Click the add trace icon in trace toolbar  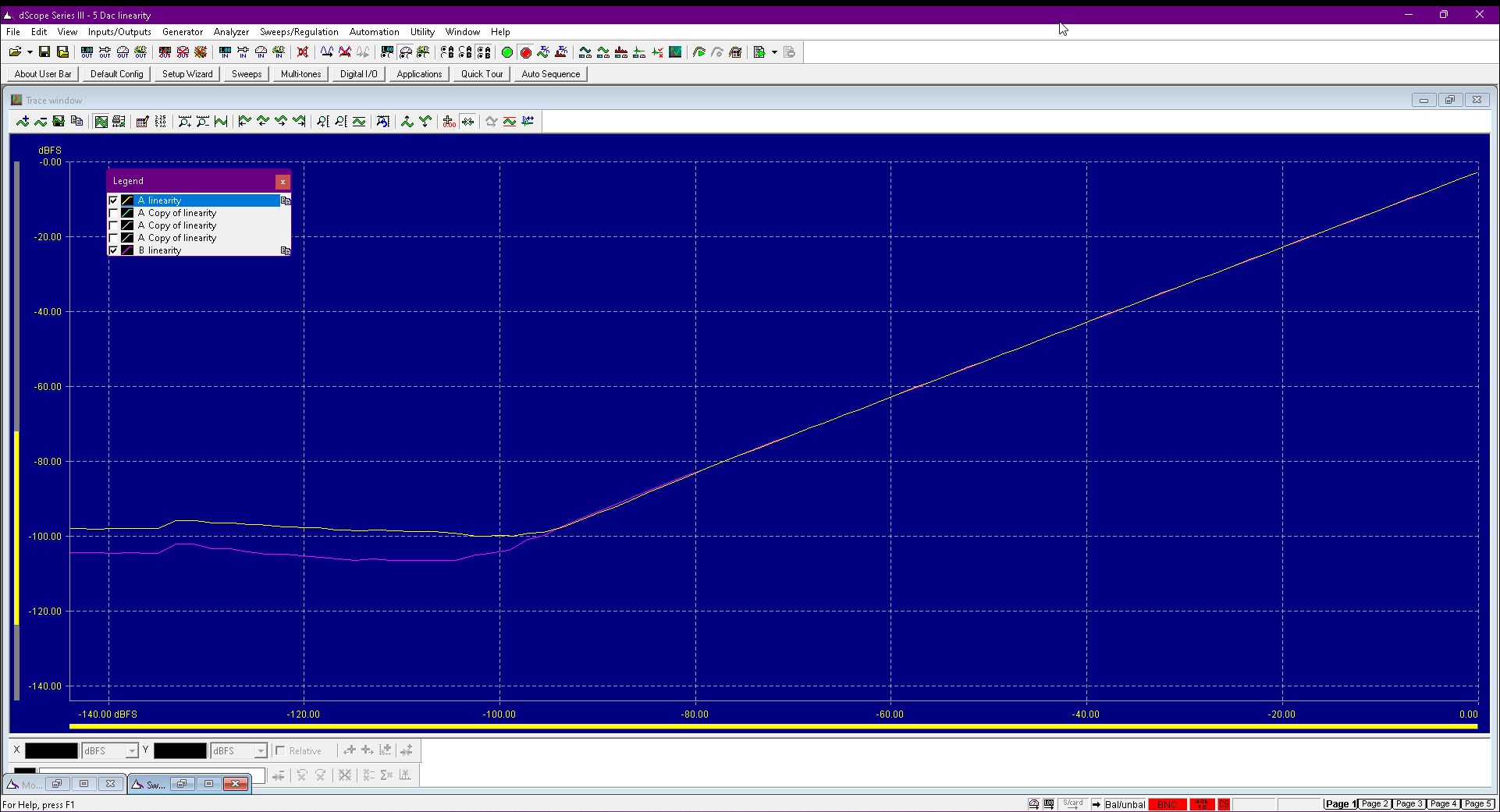[x=23, y=121]
